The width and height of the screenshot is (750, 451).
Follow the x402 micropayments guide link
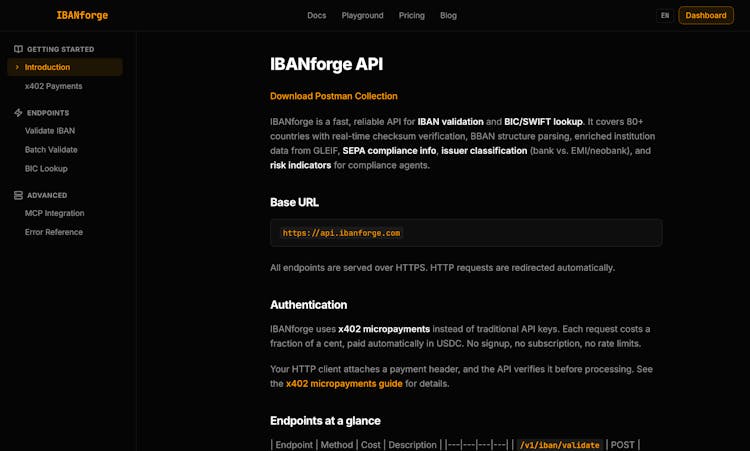click(344, 383)
